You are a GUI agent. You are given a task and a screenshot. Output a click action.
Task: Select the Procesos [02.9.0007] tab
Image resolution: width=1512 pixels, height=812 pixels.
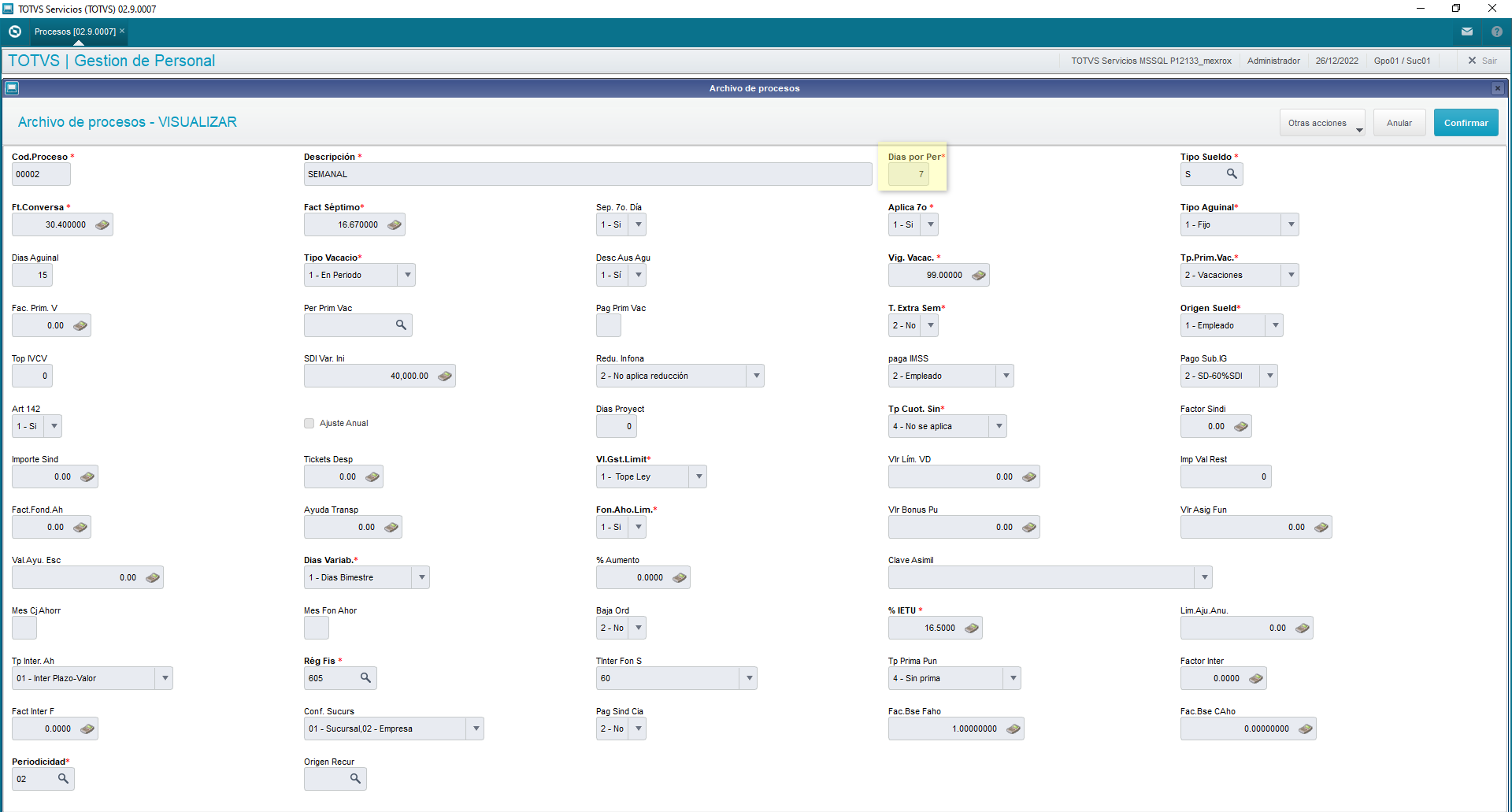75,32
